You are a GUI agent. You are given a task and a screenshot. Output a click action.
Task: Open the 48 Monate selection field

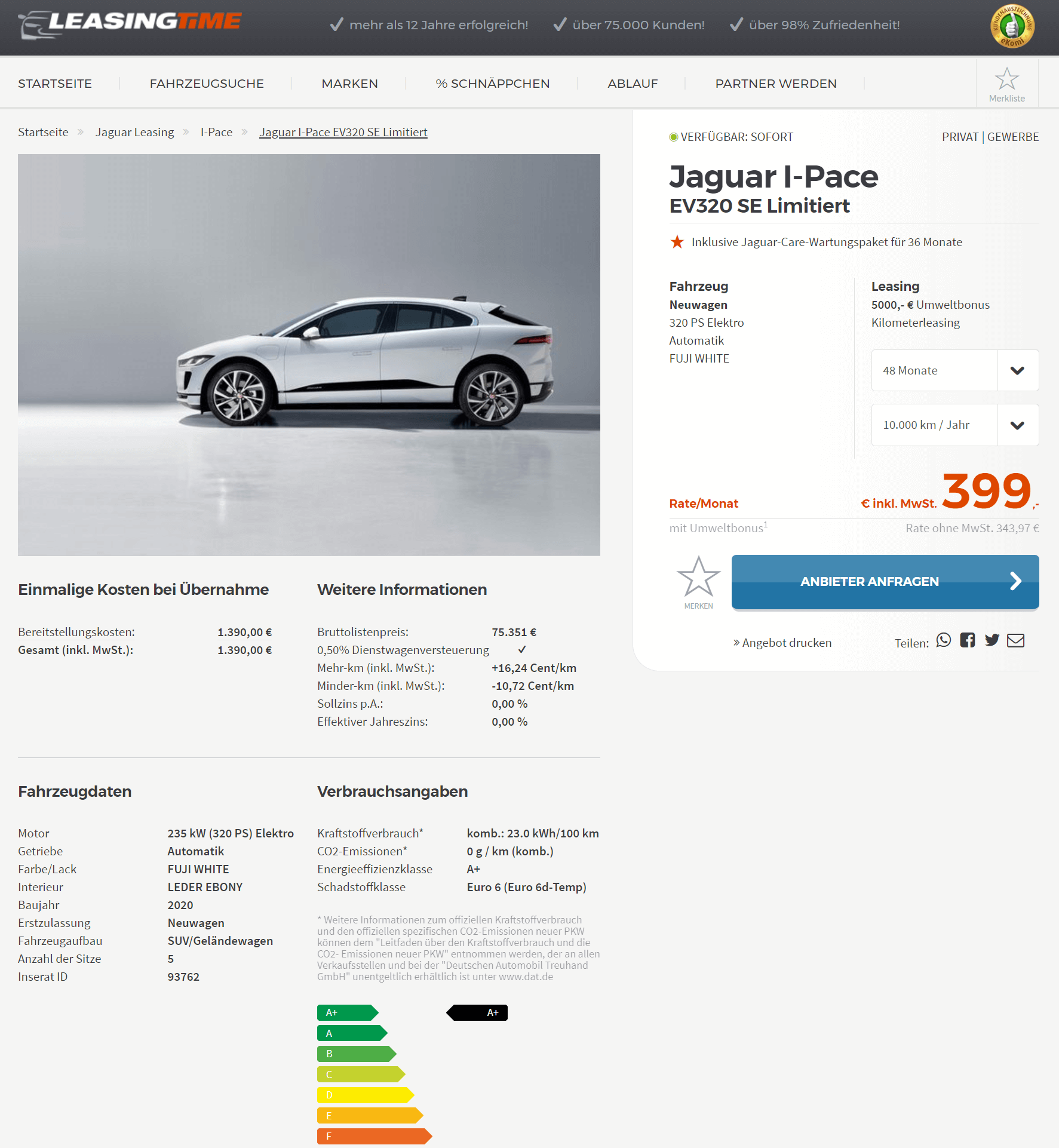[x=955, y=370]
